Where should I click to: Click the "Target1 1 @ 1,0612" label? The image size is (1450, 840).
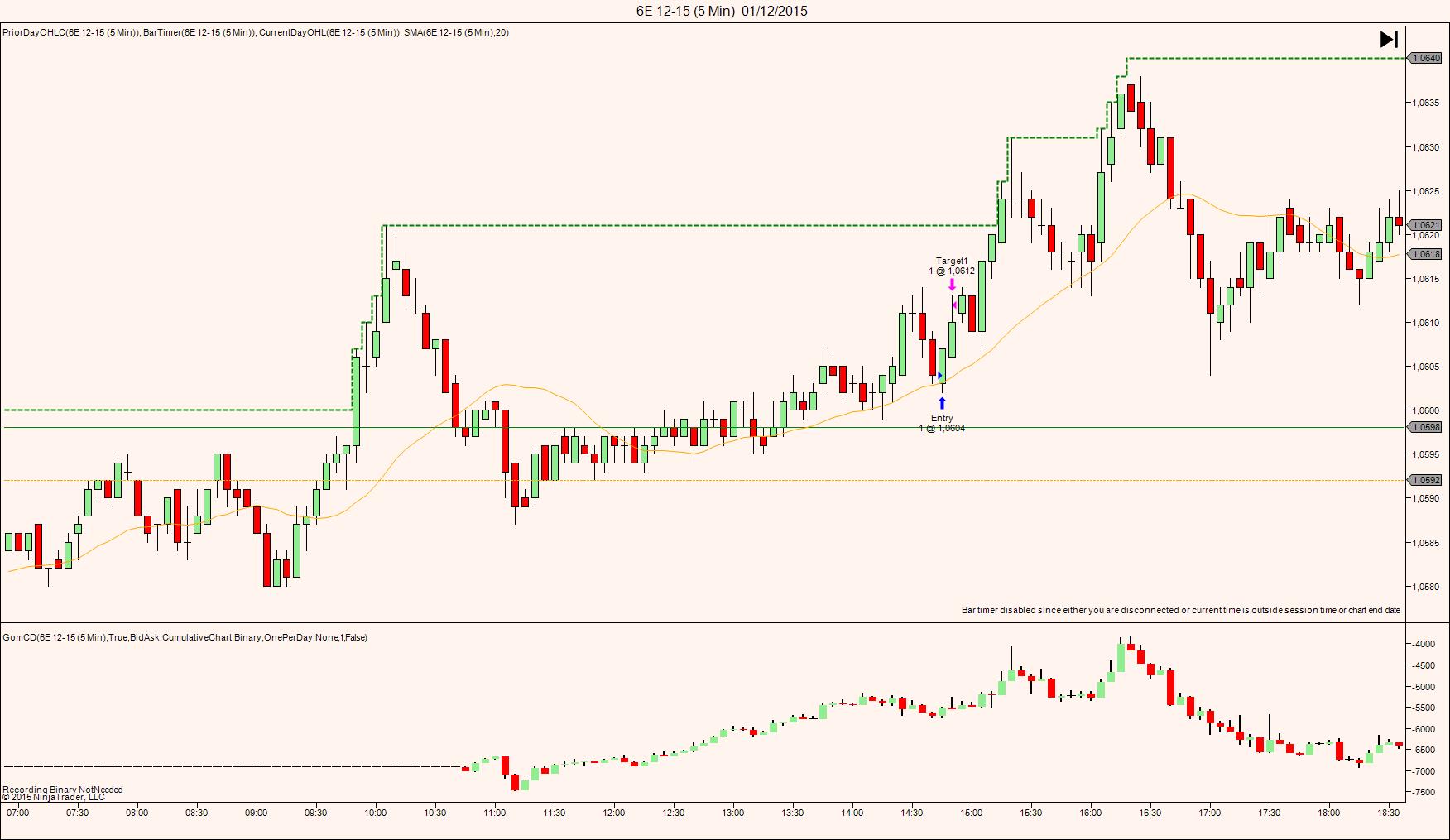tap(952, 266)
